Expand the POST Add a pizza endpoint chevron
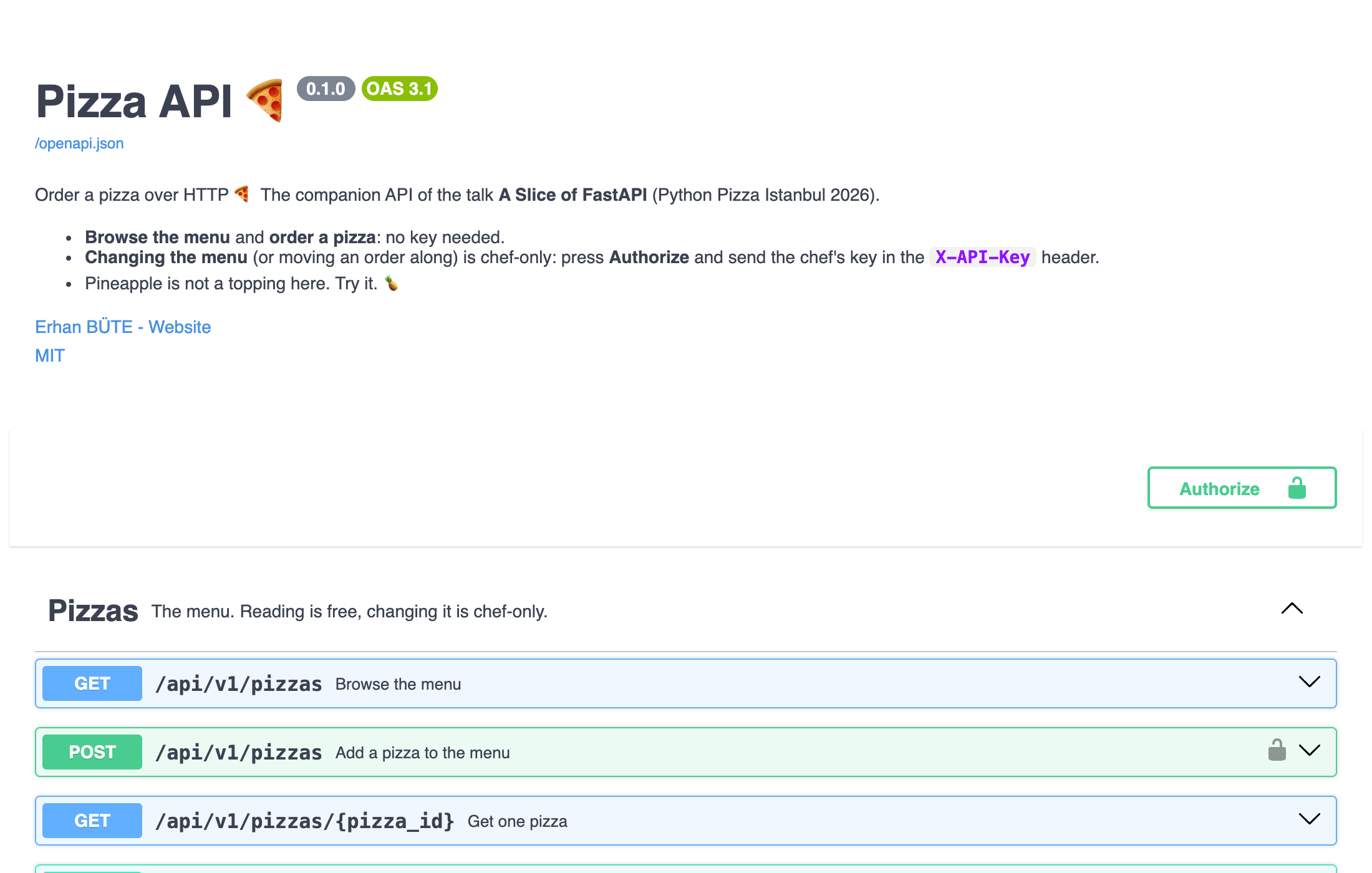 coord(1309,751)
